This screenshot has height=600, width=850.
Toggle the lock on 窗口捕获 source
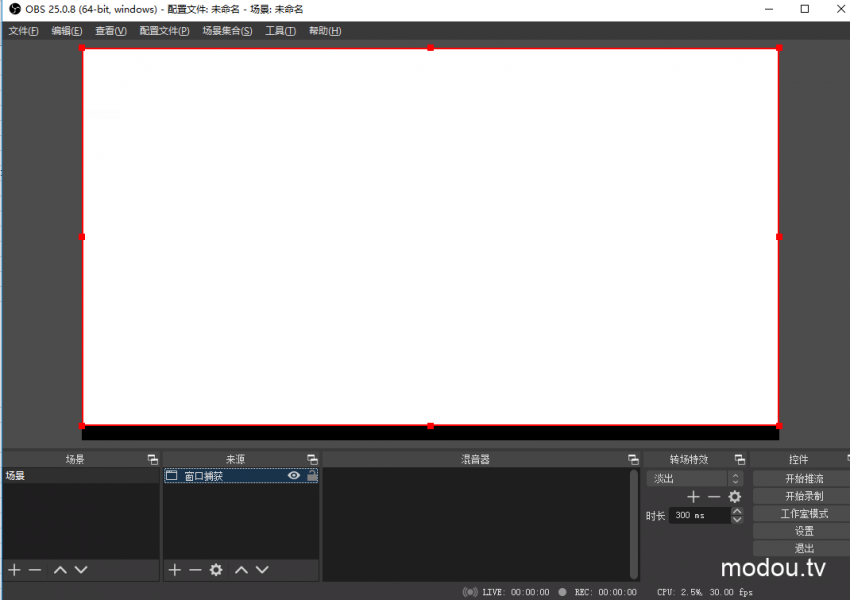click(x=312, y=476)
